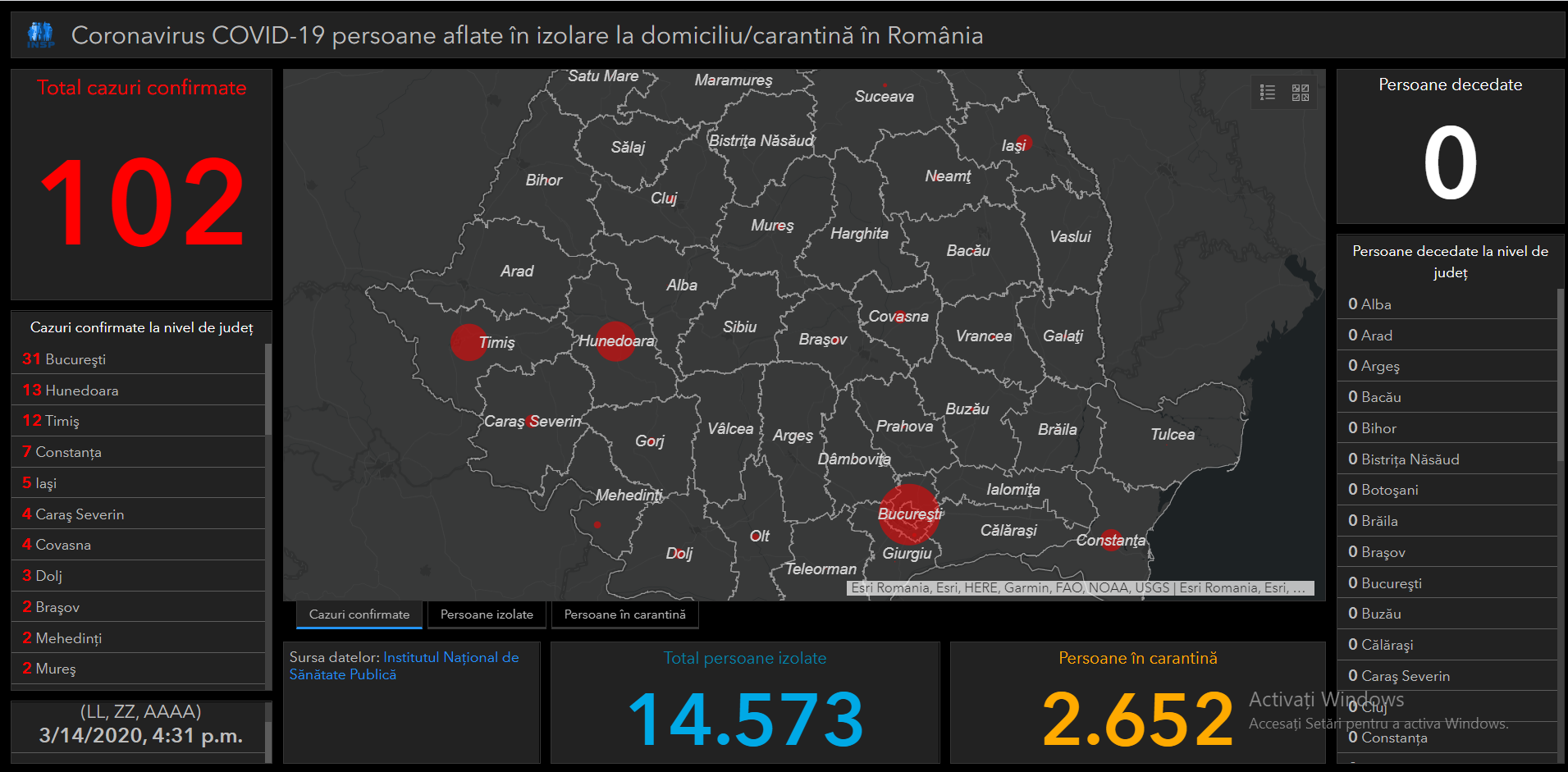The width and height of the screenshot is (1568, 772).
Task: Switch to the Cazuri confirmate tab
Action: pos(359,614)
